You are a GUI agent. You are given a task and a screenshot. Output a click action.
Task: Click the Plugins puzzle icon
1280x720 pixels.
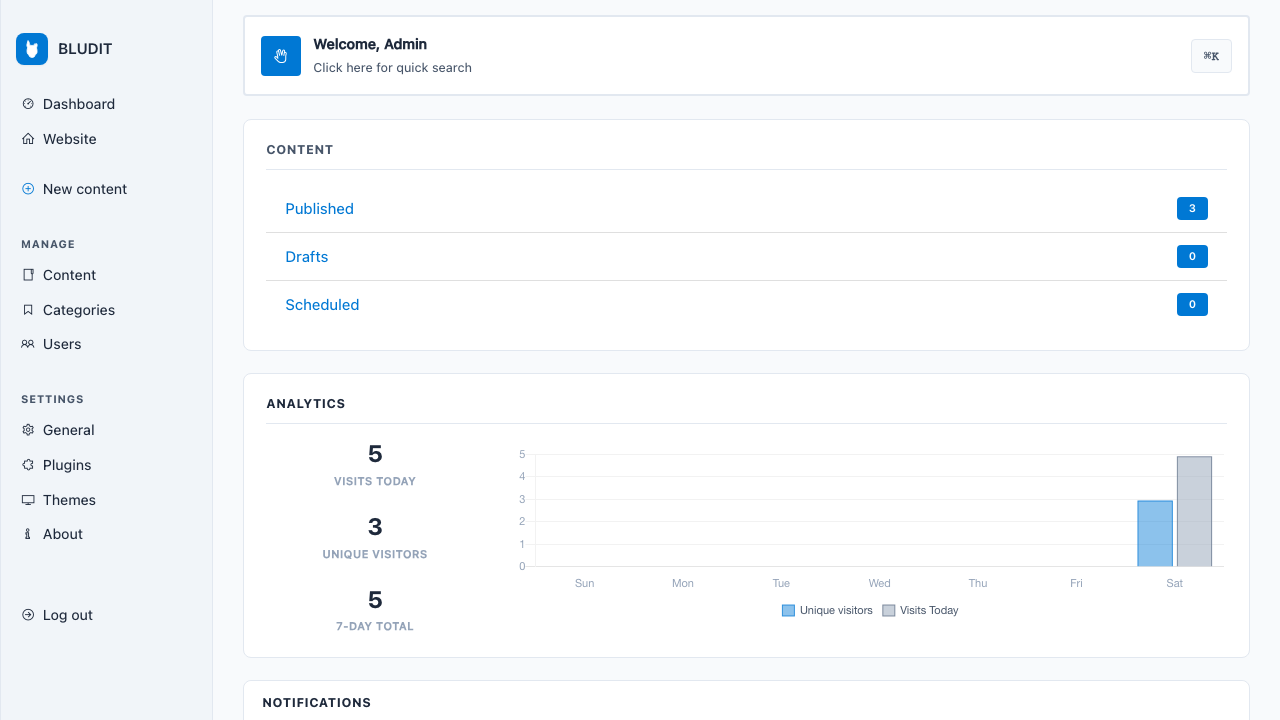28,465
